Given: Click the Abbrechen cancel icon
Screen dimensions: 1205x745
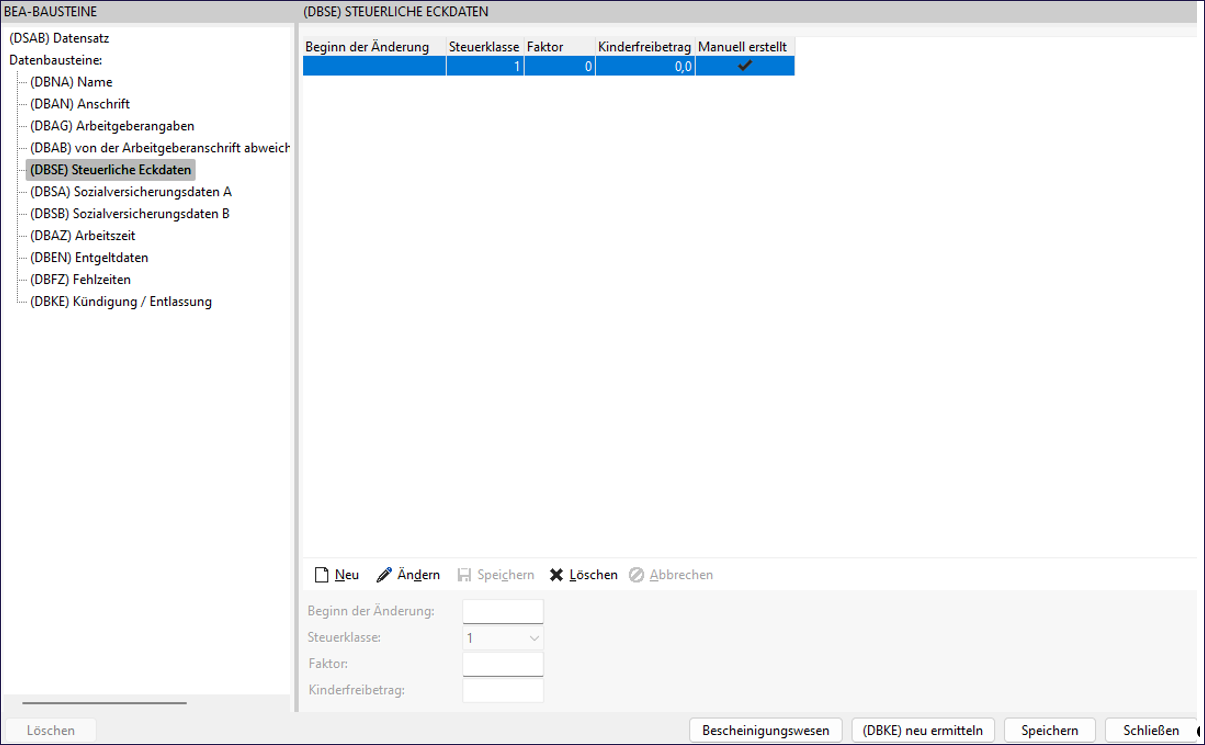Looking at the screenshot, I should [x=636, y=575].
